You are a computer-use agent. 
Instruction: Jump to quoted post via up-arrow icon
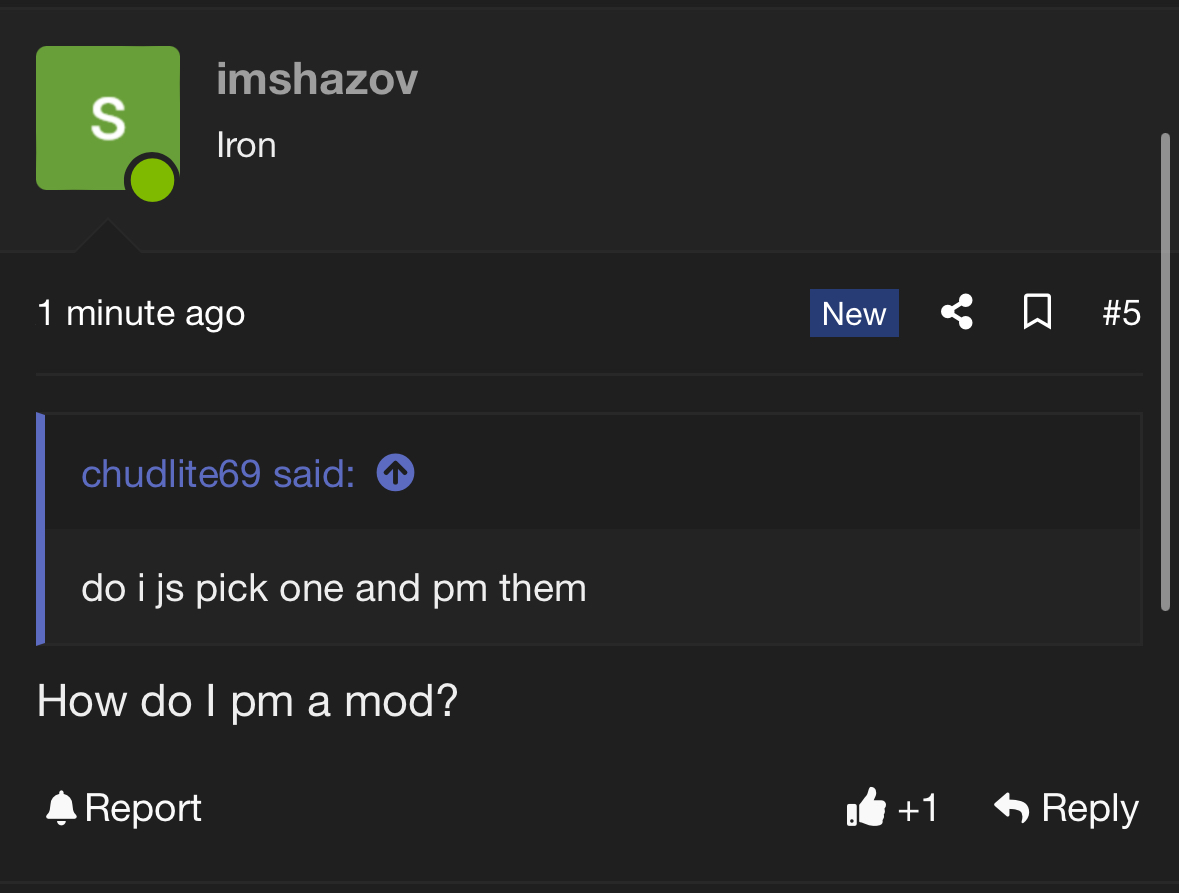[395, 473]
